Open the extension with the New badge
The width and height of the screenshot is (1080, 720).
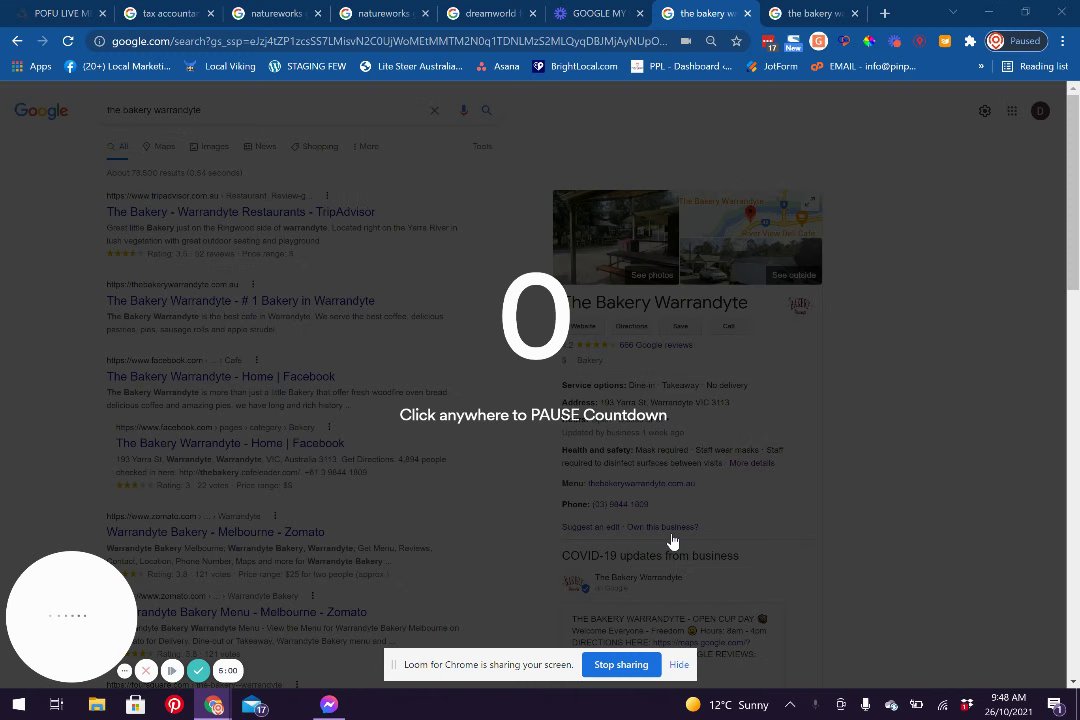point(793,42)
